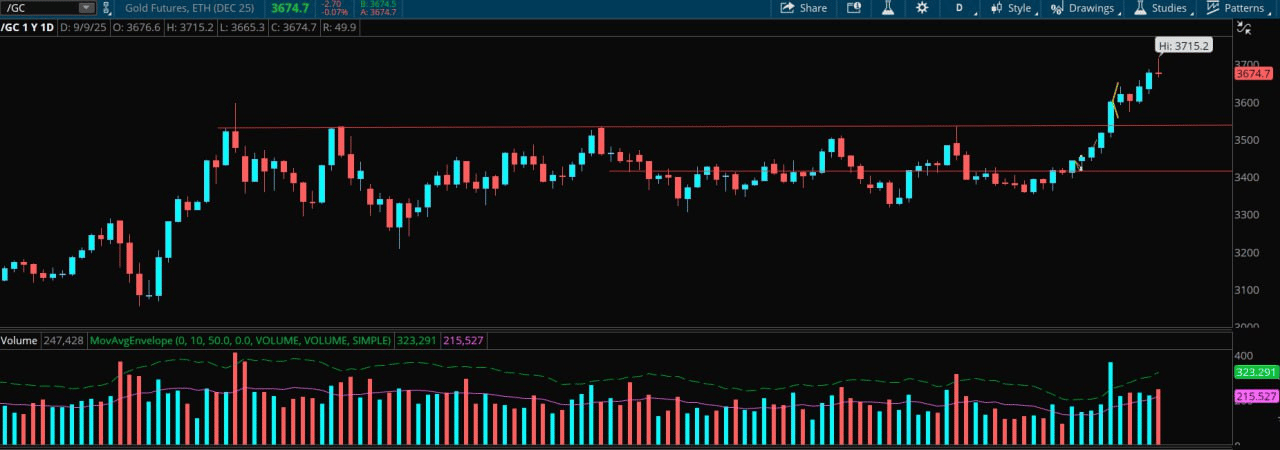Click the volume value 247,428
1280x450 pixels.
pyautogui.click(x=62, y=341)
